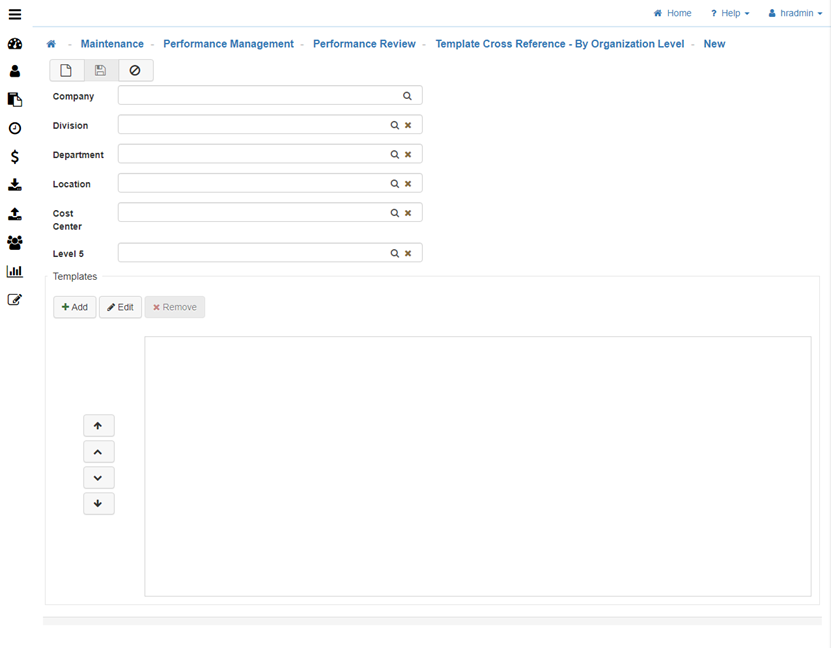Screen dimensions: 831x648
Task: Click the Add template button
Action: point(75,307)
